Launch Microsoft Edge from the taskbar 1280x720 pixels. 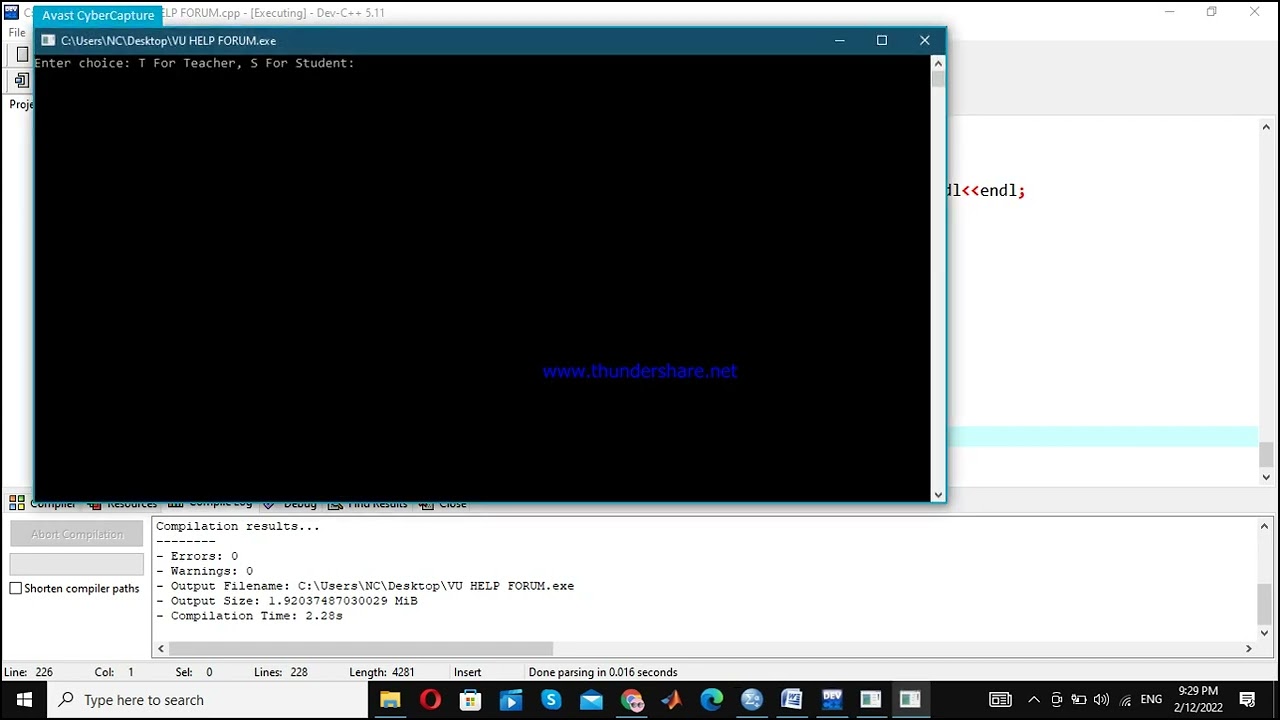pyautogui.click(x=711, y=700)
